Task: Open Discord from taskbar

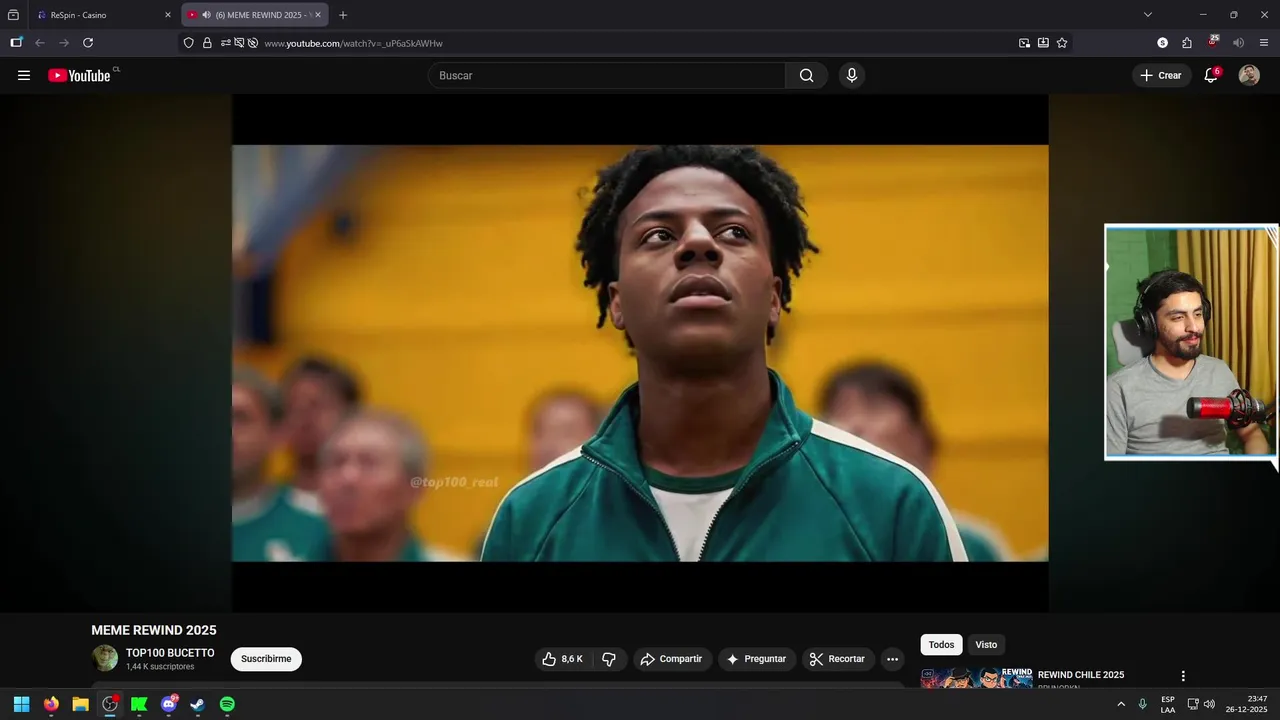Action: (168, 704)
